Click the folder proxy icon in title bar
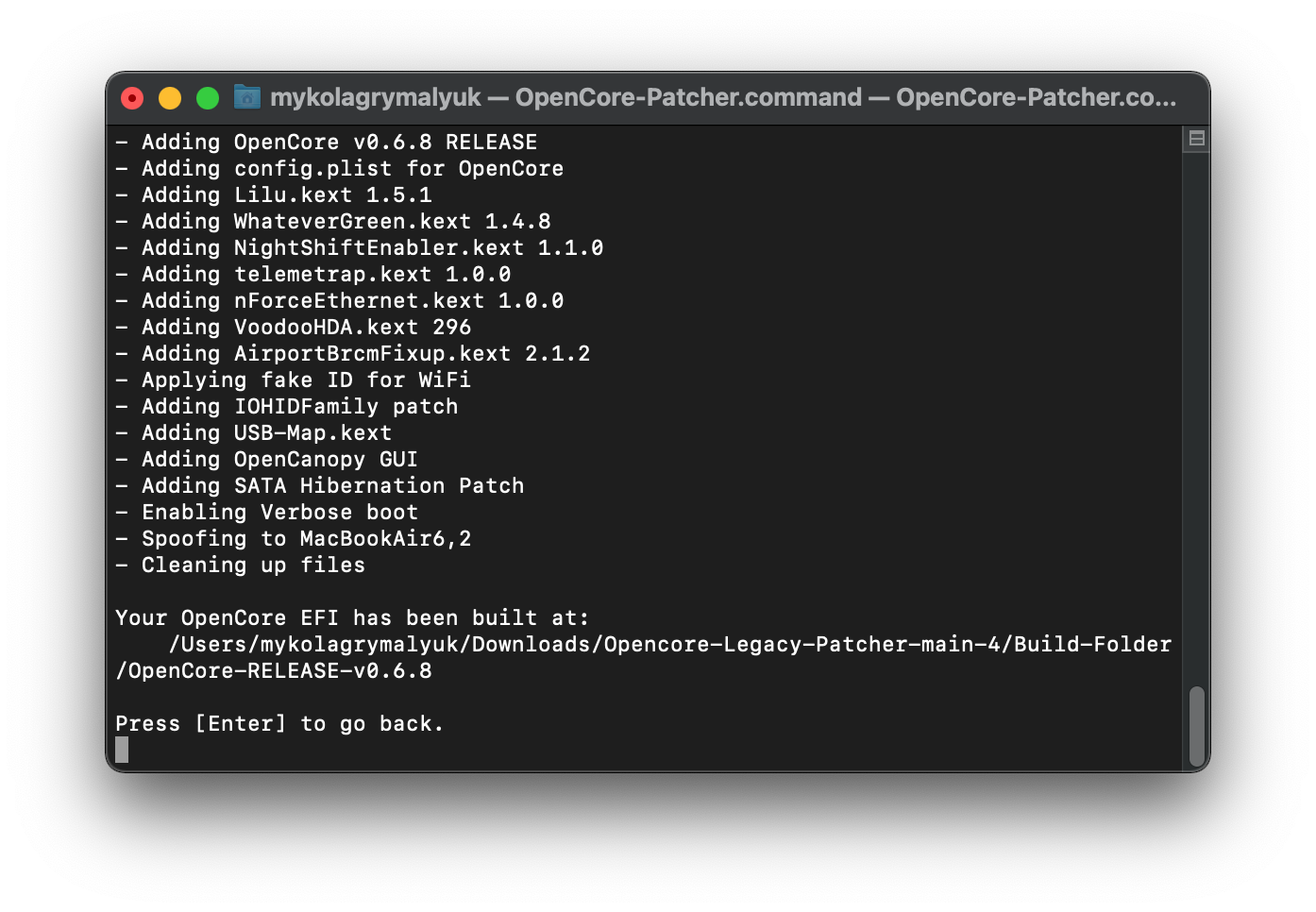 pyautogui.click(x=247, y=97)
